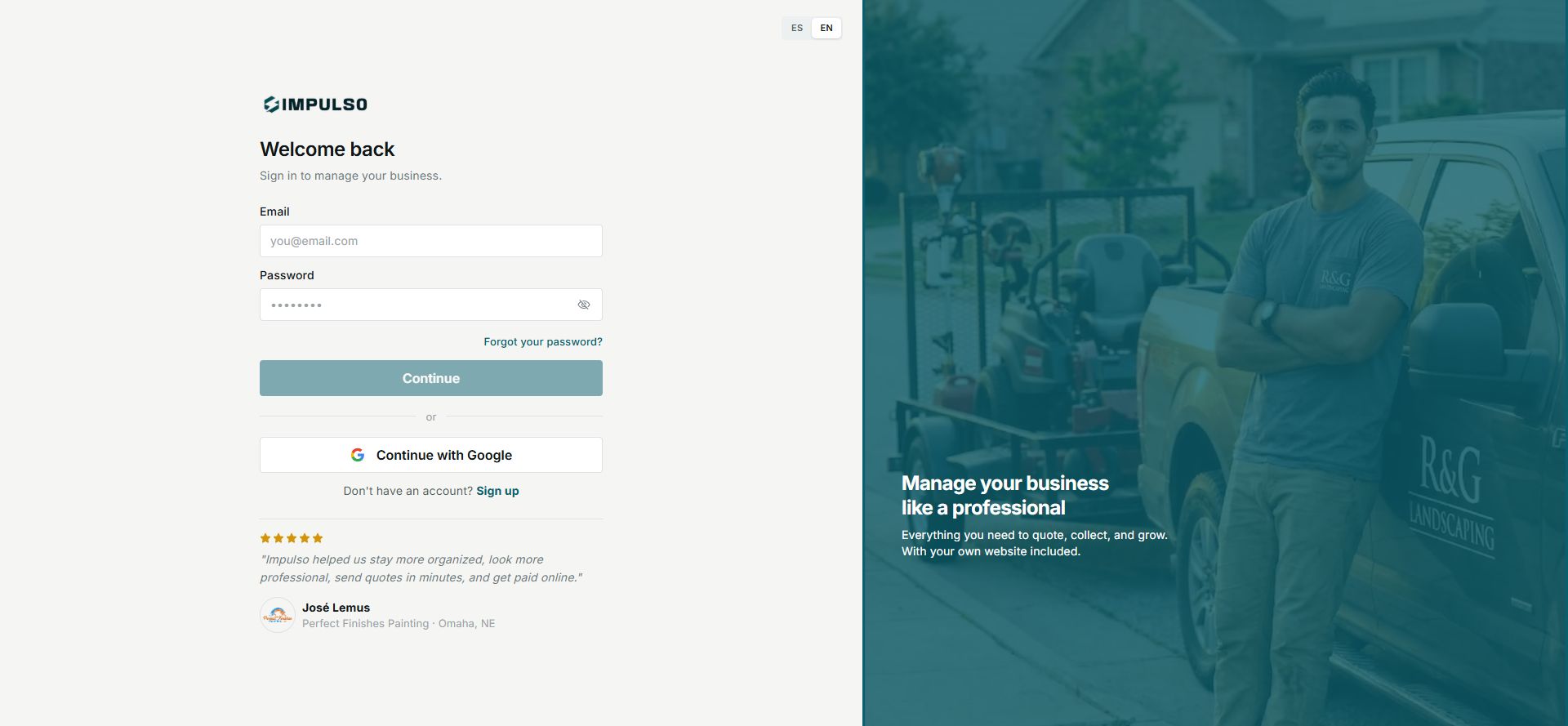Switch language to ES

pyautogui.click(x=797, y=28)
